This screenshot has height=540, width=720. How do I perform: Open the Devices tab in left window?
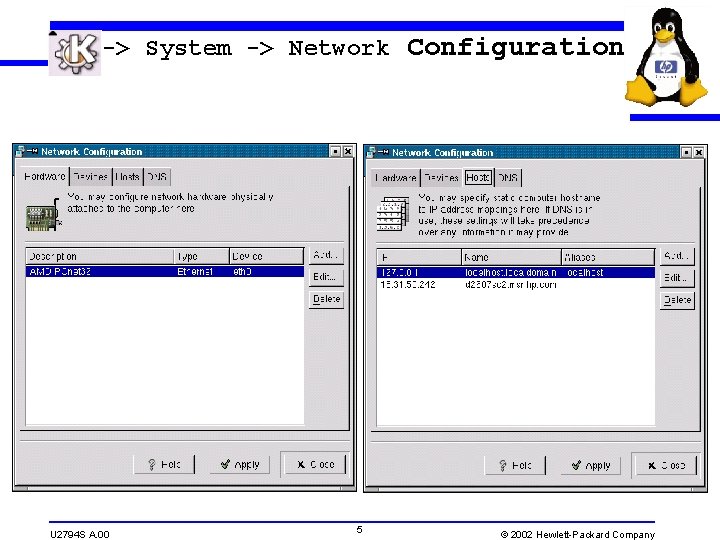pyautogui.click(x=90, y=177)
